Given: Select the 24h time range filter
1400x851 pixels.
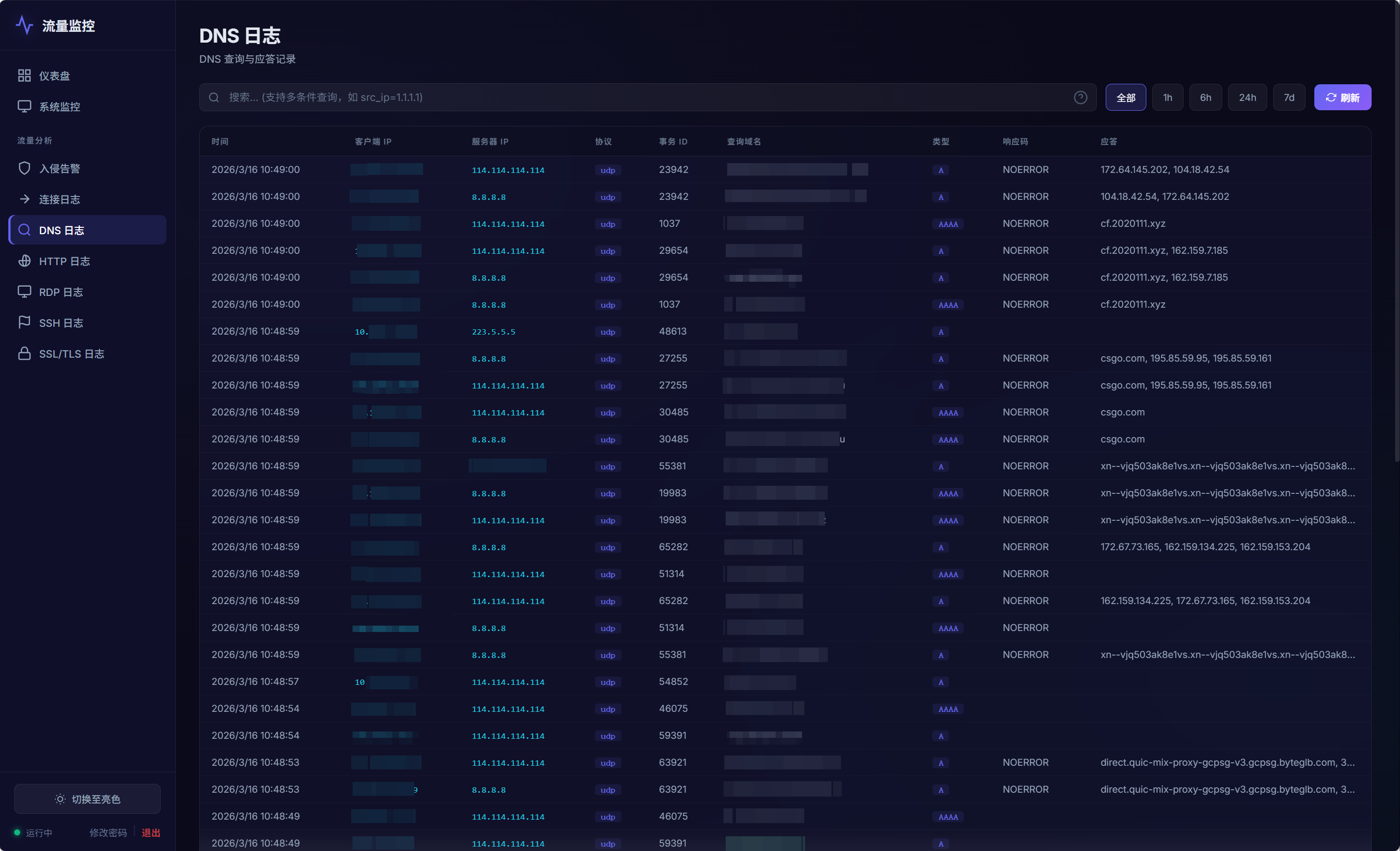Looking at the screenshot, I should pyautogui.click(x=1247, y=97).
